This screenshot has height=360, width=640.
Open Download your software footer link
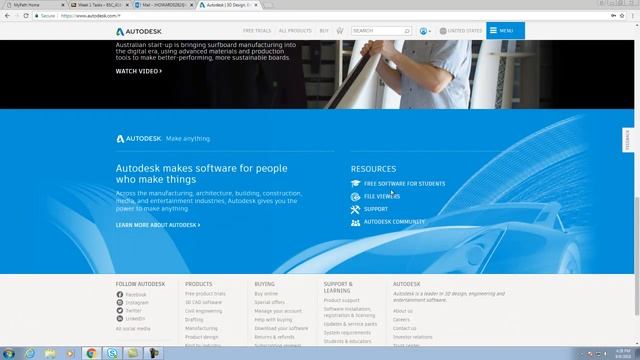point(281,328)
